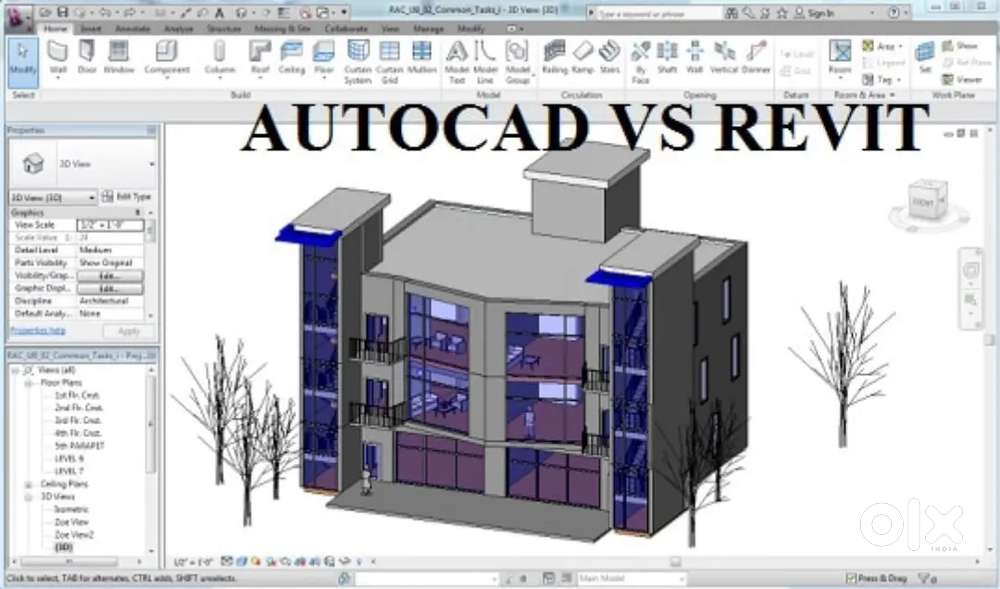The height and width of the screenshot is (589, 1000).
Task: Select the Wall tool in Build panel
Action: point(58,56)
